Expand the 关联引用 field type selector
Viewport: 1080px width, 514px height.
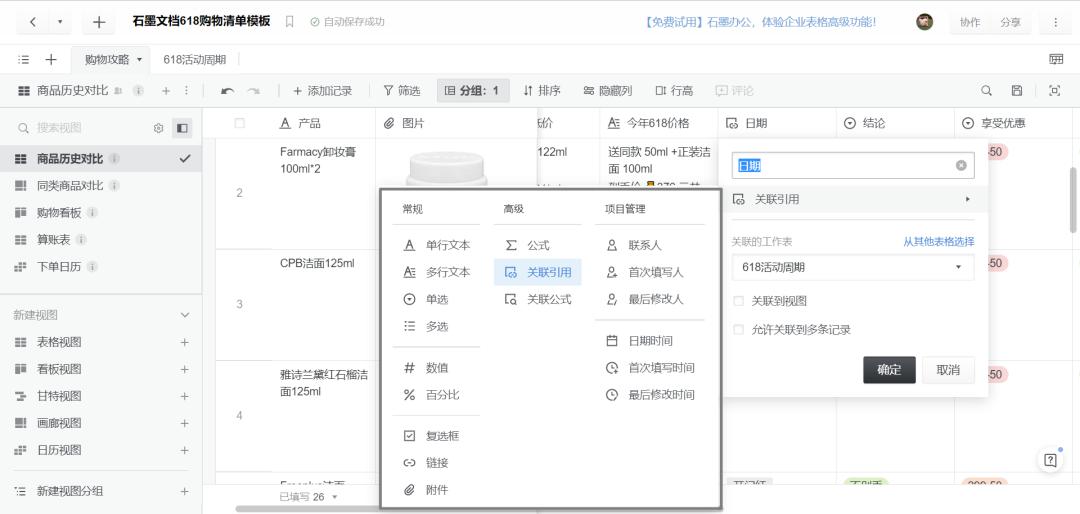pyautogui.click(x=853, y=199)
